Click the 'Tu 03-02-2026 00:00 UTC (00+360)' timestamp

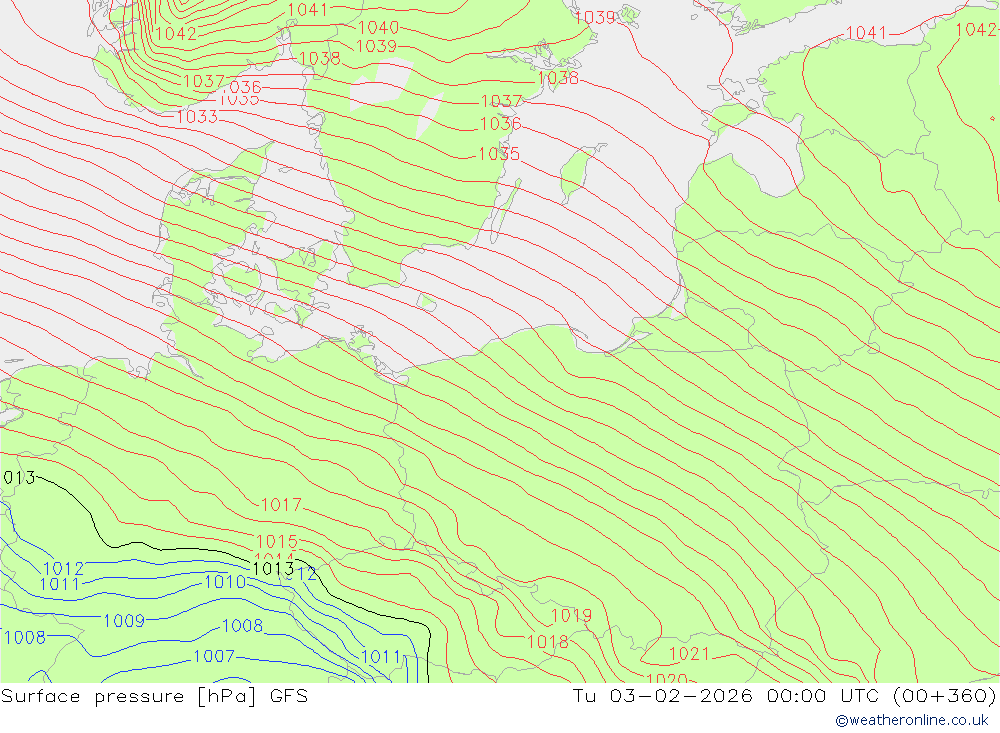(x=784, y=696)
